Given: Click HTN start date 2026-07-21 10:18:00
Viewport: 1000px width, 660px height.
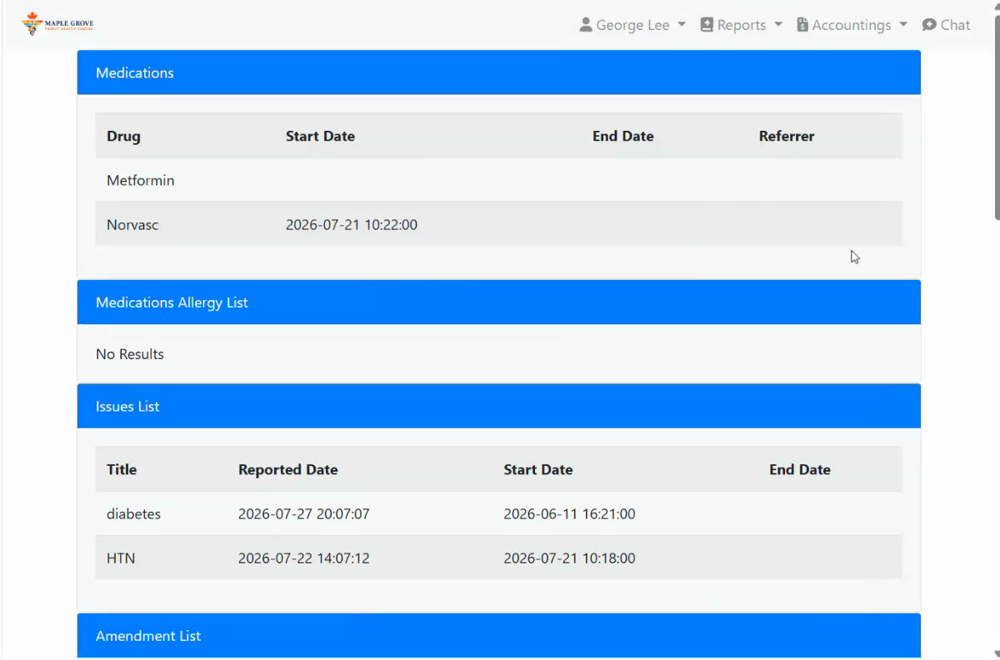Looking at the screenshot, I should 570,558.
